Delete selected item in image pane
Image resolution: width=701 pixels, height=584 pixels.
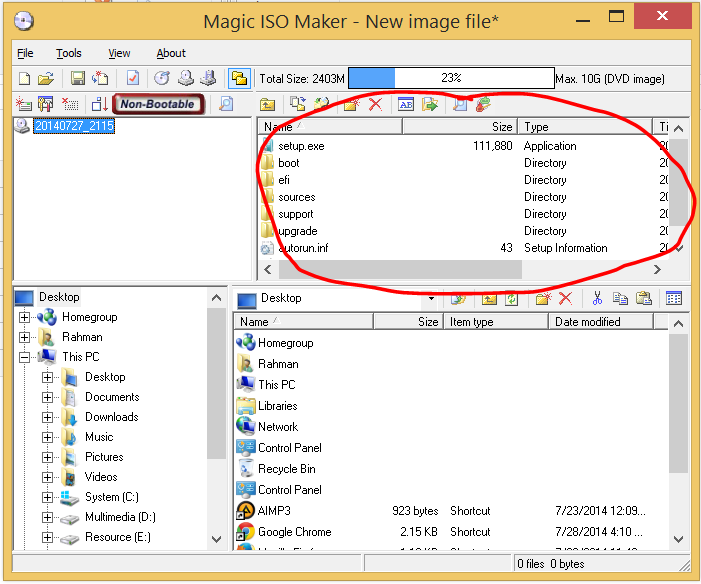(x=376, y=104)
